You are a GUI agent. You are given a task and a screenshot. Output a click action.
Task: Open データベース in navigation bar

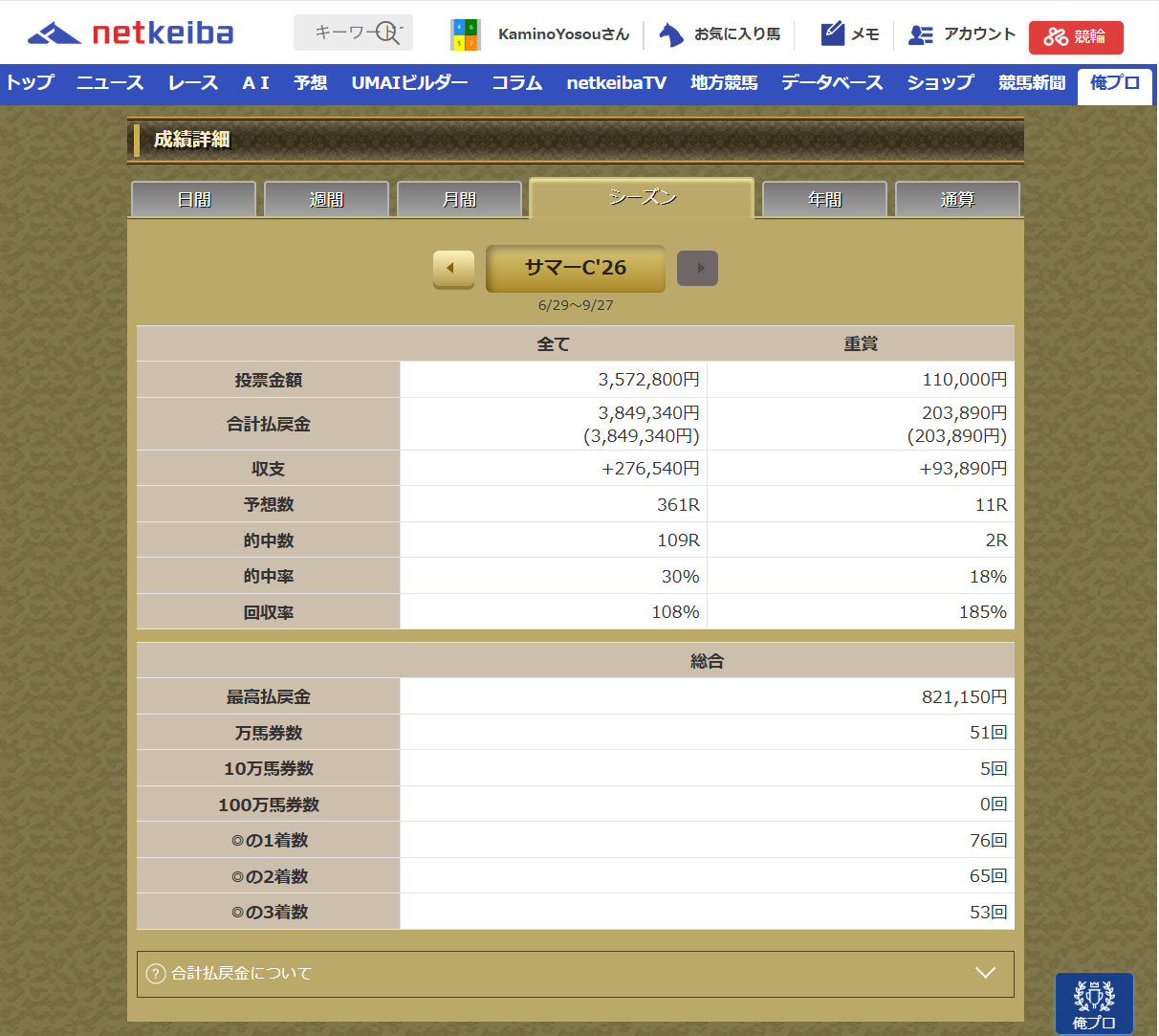click(x=832, y=83)
